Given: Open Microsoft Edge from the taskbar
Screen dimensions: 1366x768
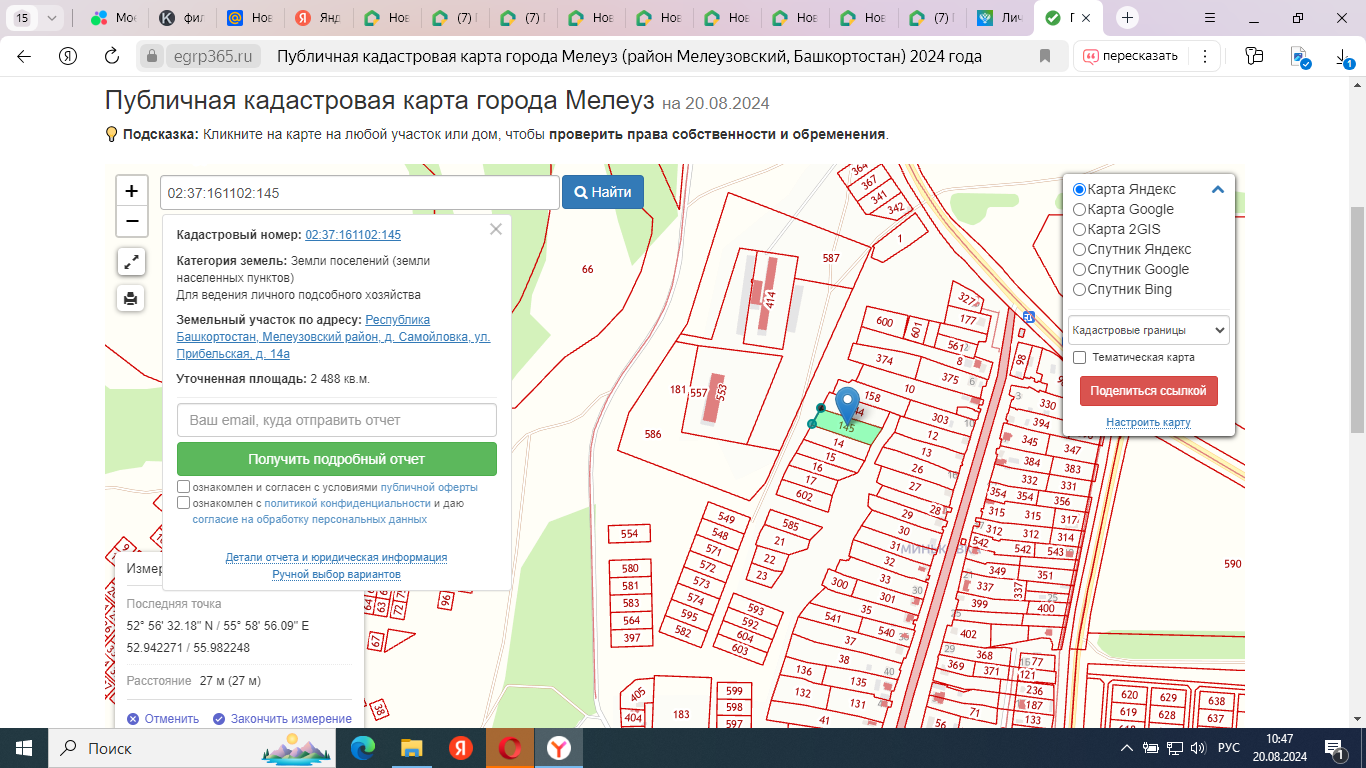Looking at the screenshot, I should pos(363,748).
